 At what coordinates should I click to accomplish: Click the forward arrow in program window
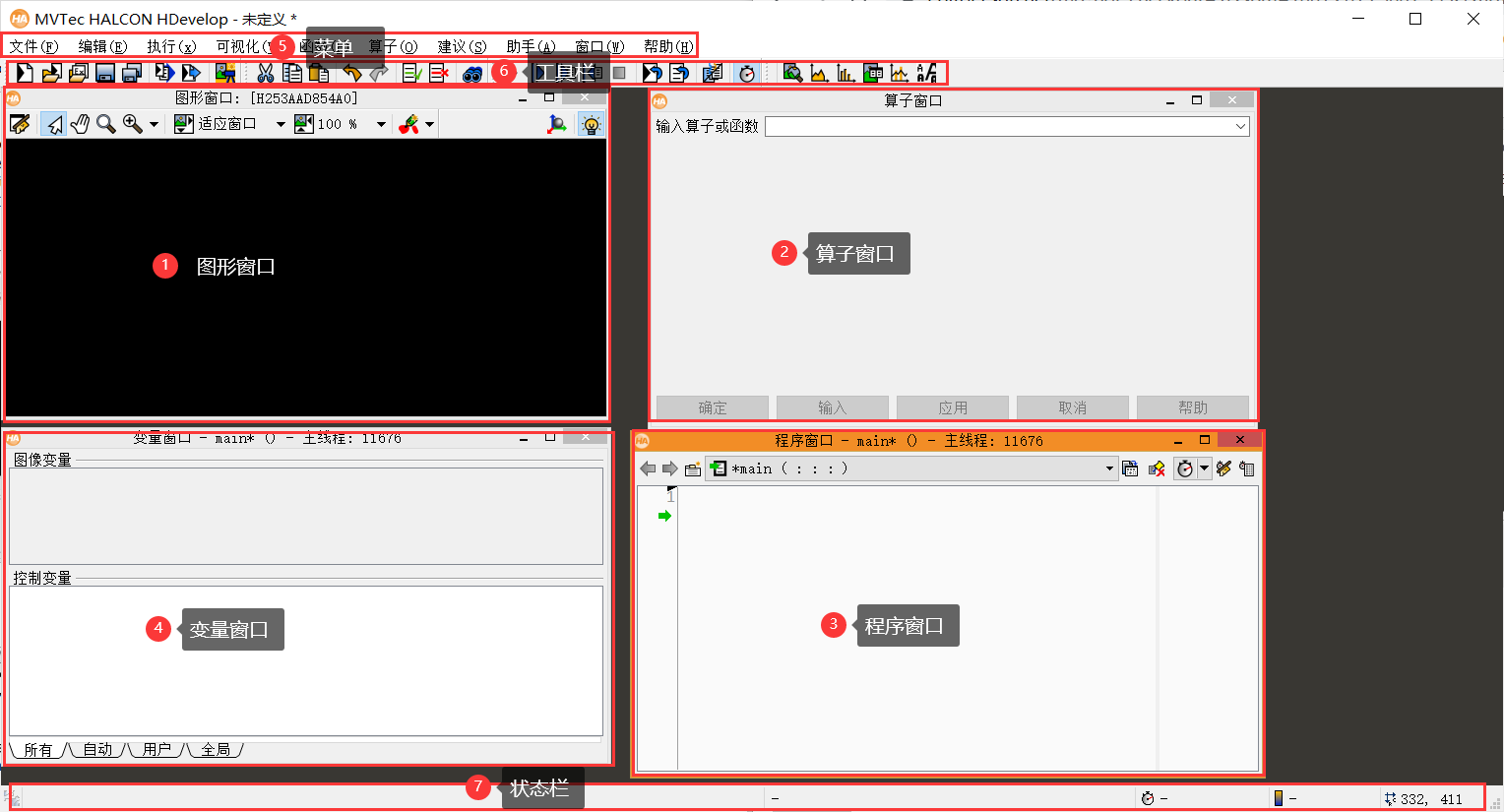coord(670,468)
